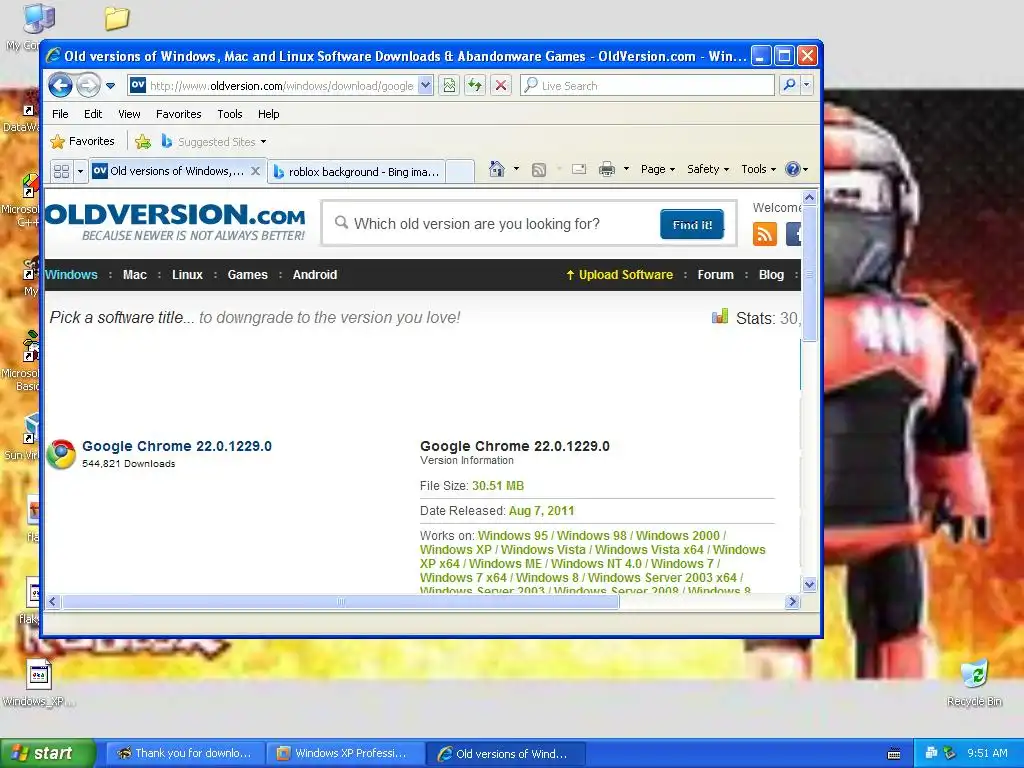
Task: Open the View menu
Action: [129, 114]
